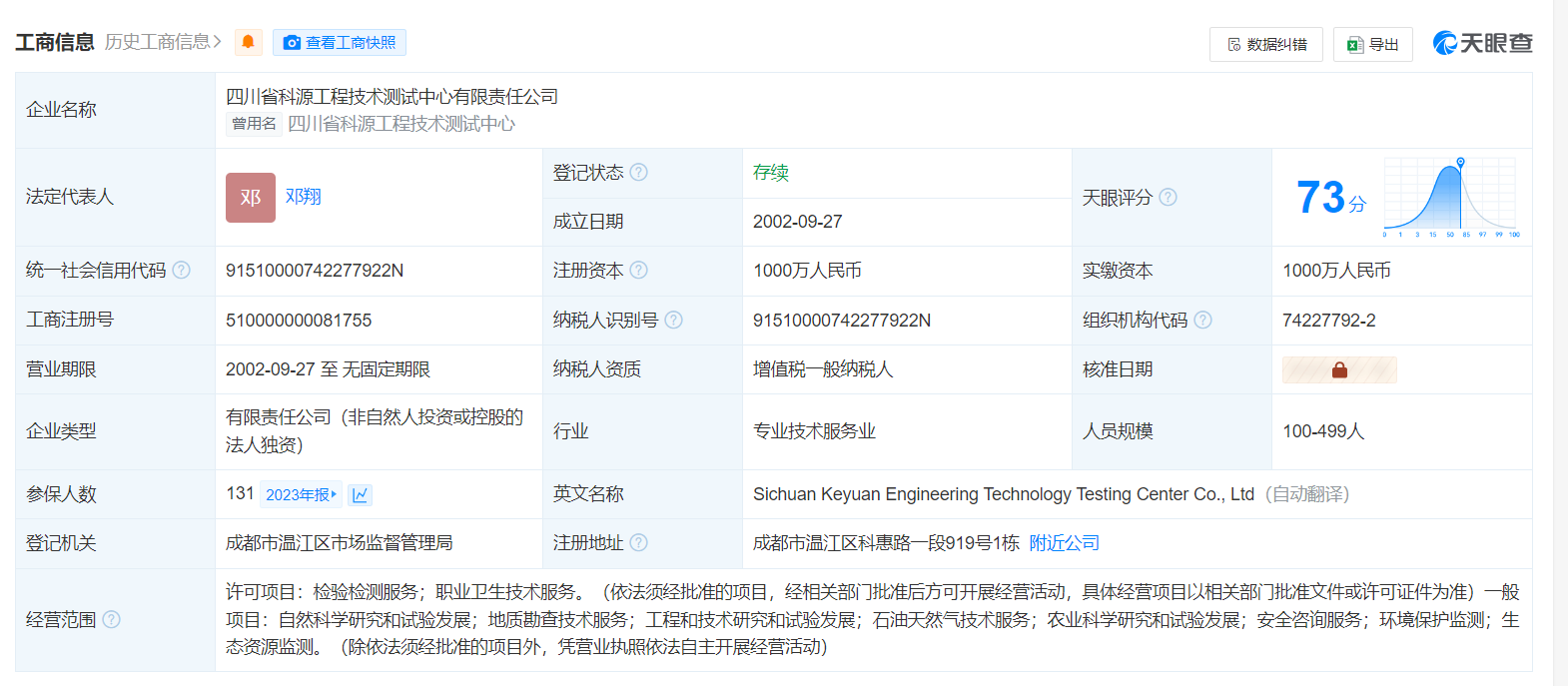Click help icon next to 经营范围
This screenshot has height=686, width=1568.
coord(111,619)
